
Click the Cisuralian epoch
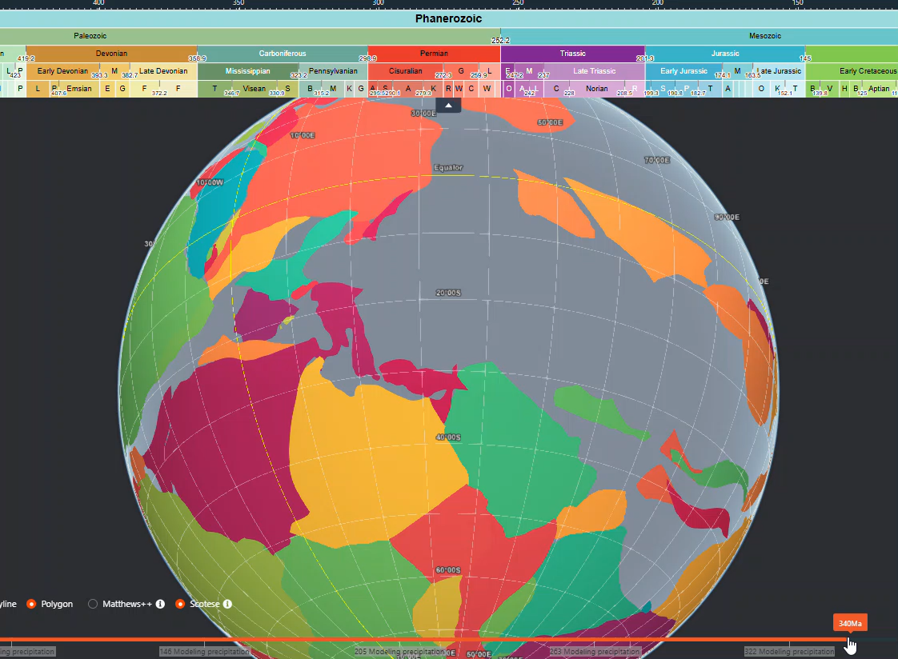coord(405,72)
